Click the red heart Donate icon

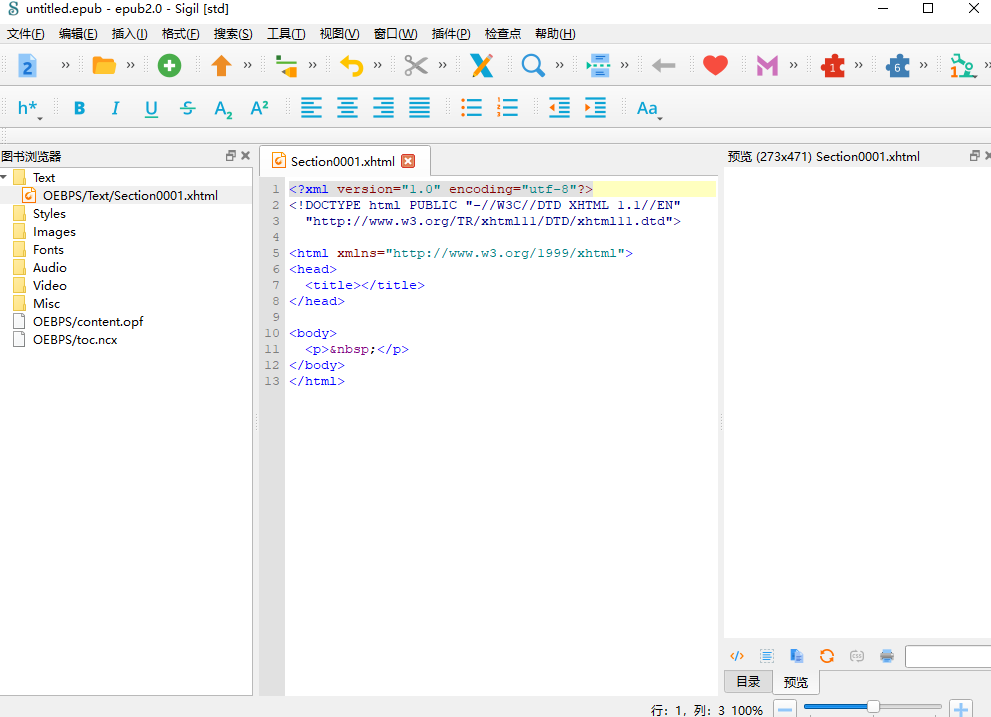[715, 66]
